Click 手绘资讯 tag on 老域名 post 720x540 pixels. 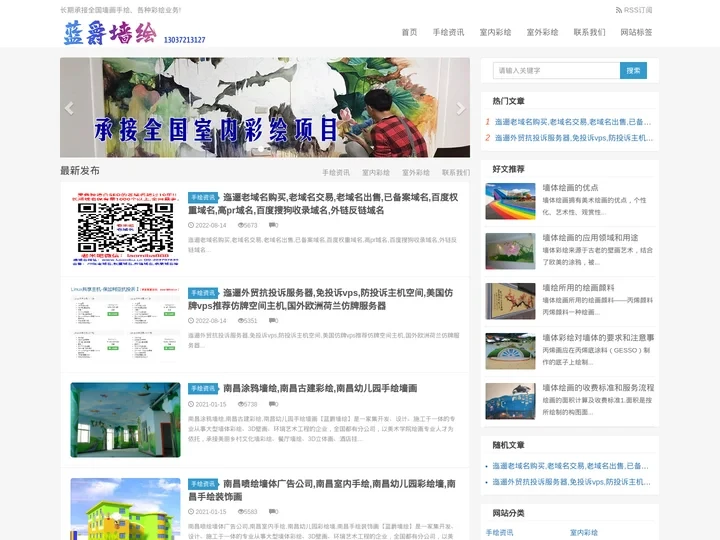(x=203, y=197)
